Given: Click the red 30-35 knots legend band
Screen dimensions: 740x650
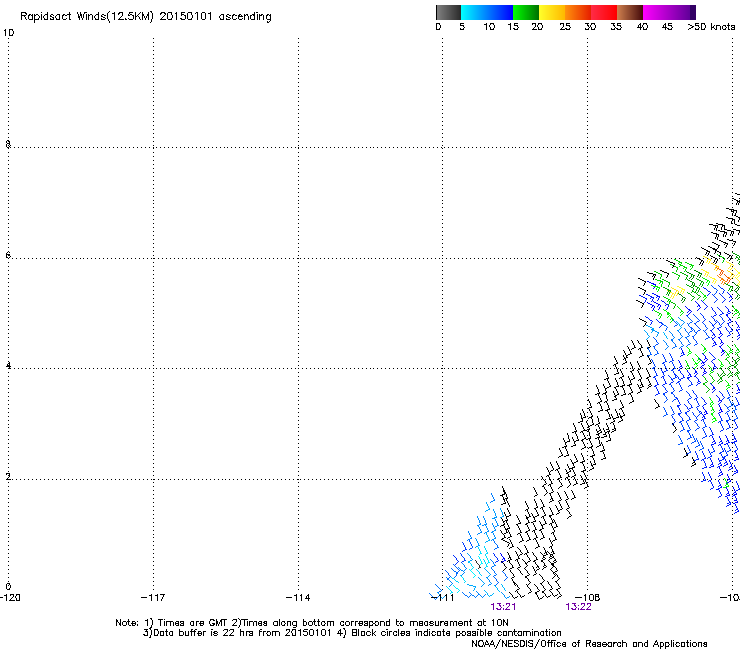Looking at the screenshot, I should point(604,12).
